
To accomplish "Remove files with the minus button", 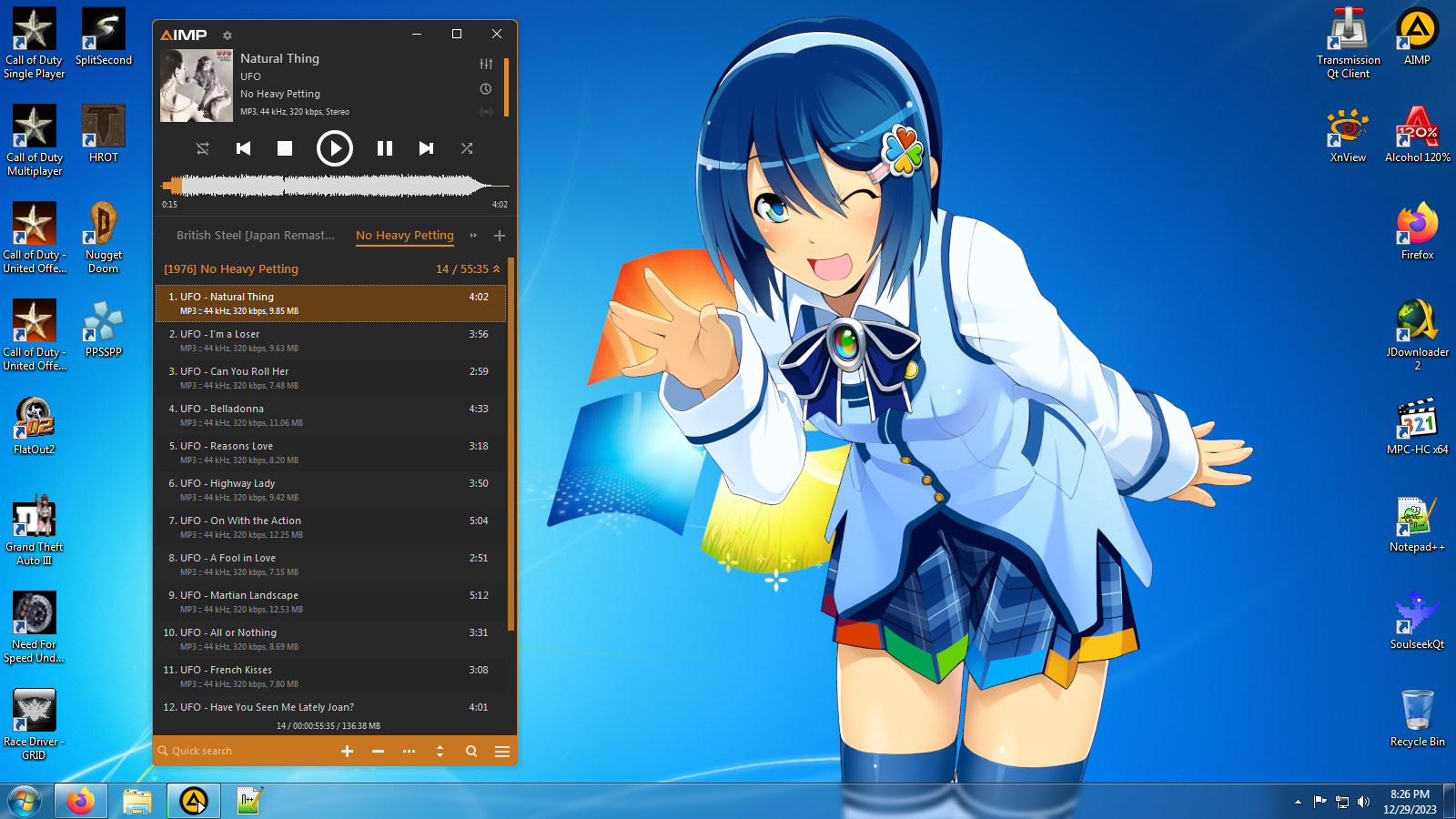I will (378, 751).
